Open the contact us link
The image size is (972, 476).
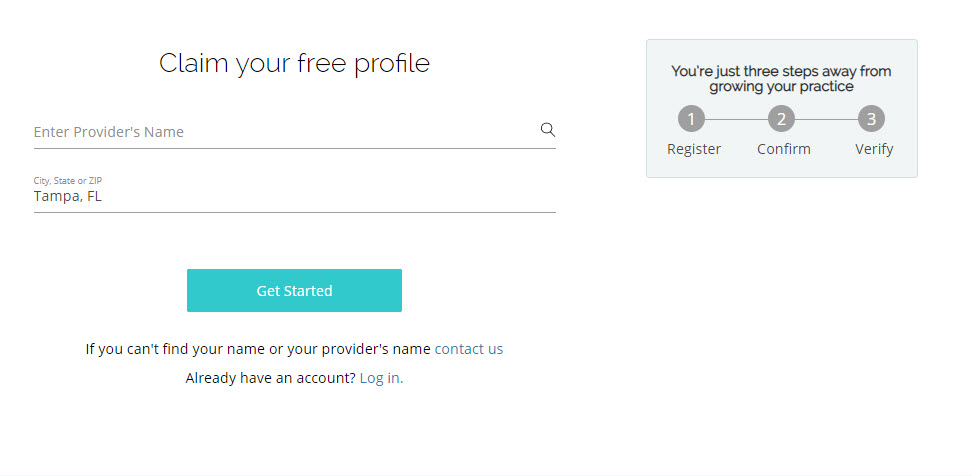469,349
